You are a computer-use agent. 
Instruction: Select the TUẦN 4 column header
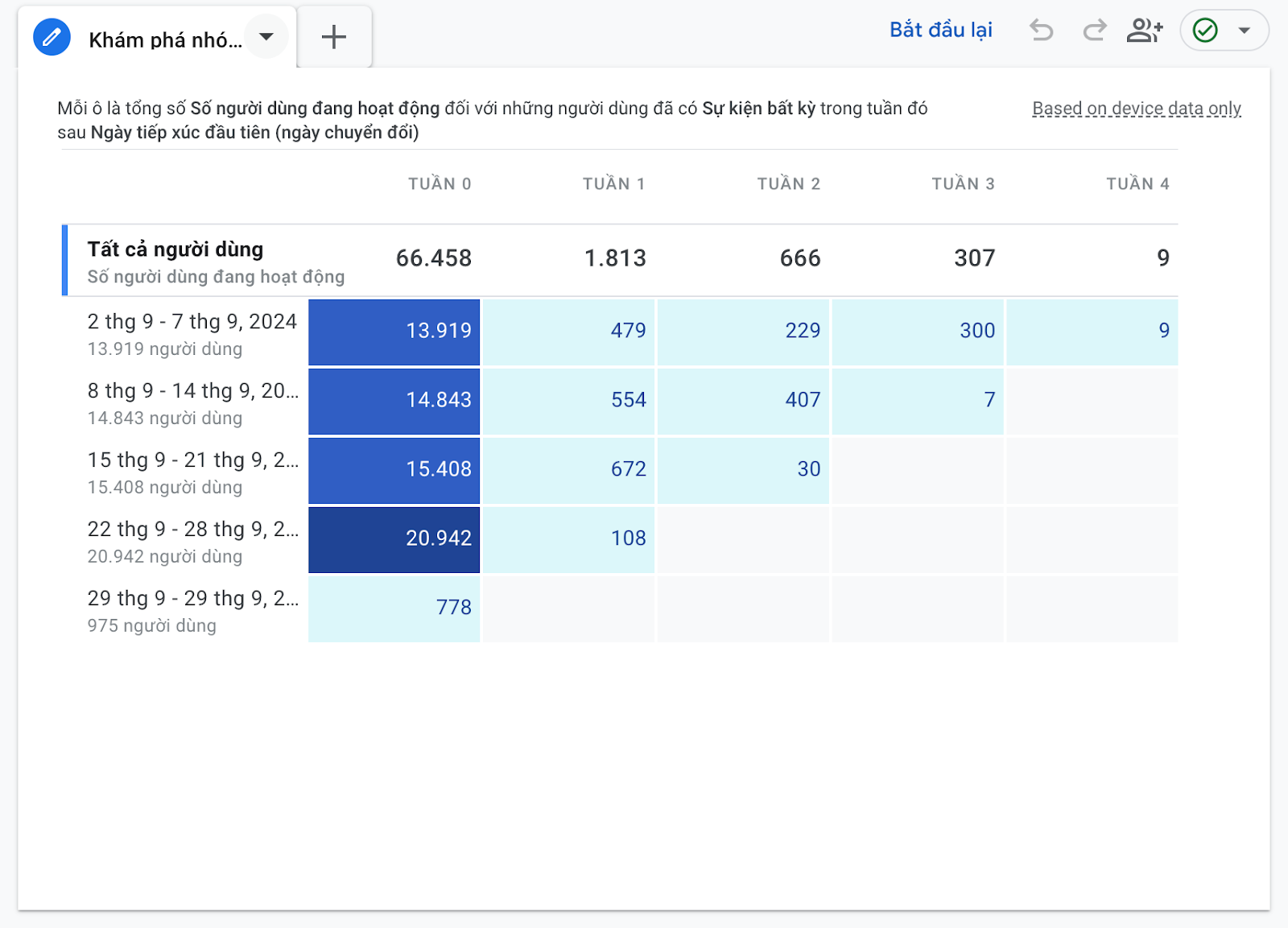1137,184
